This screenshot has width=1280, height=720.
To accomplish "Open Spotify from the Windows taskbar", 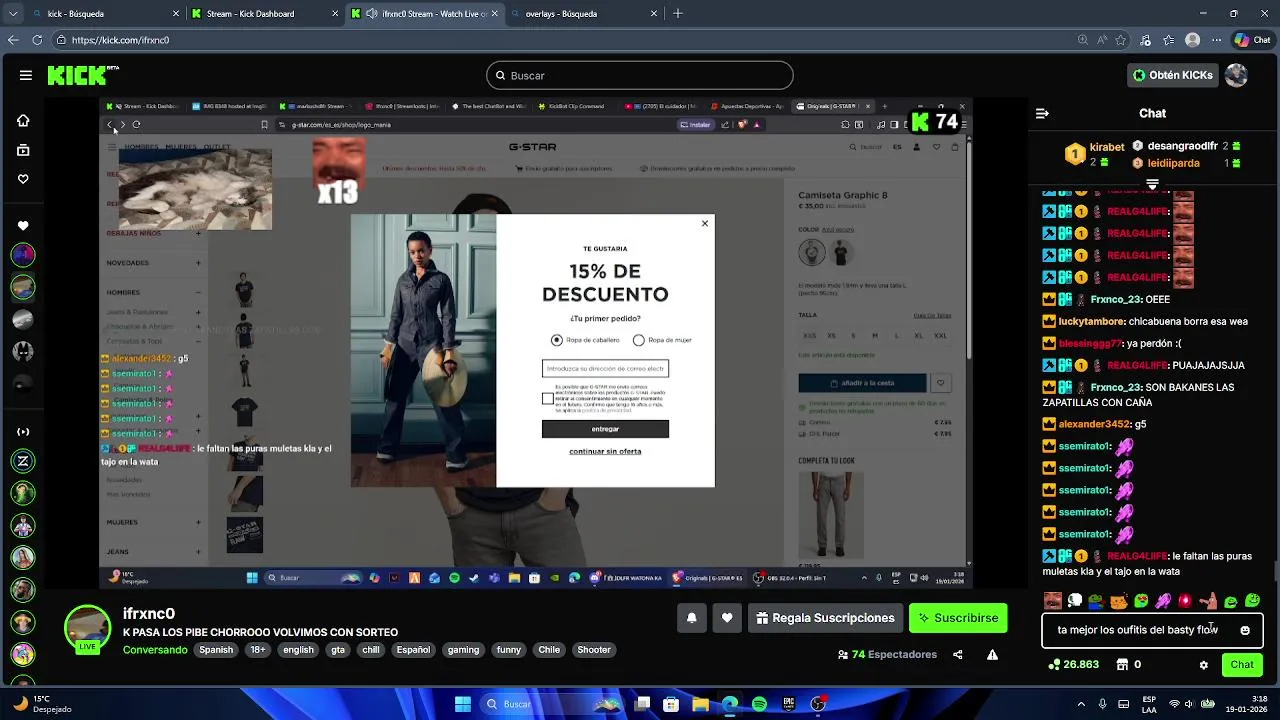I will [759, 704].
